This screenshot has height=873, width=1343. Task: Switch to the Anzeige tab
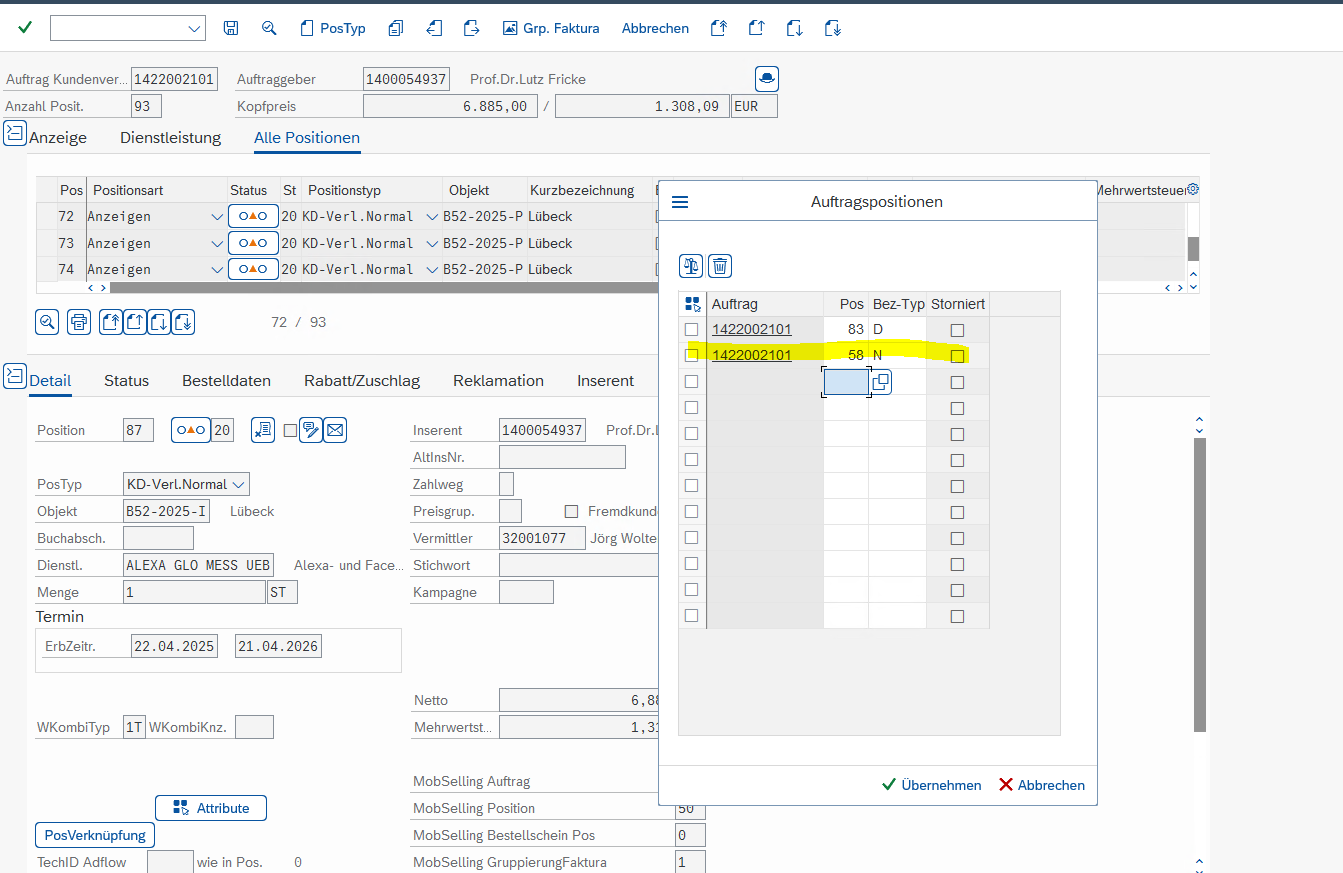pos(58,138)
